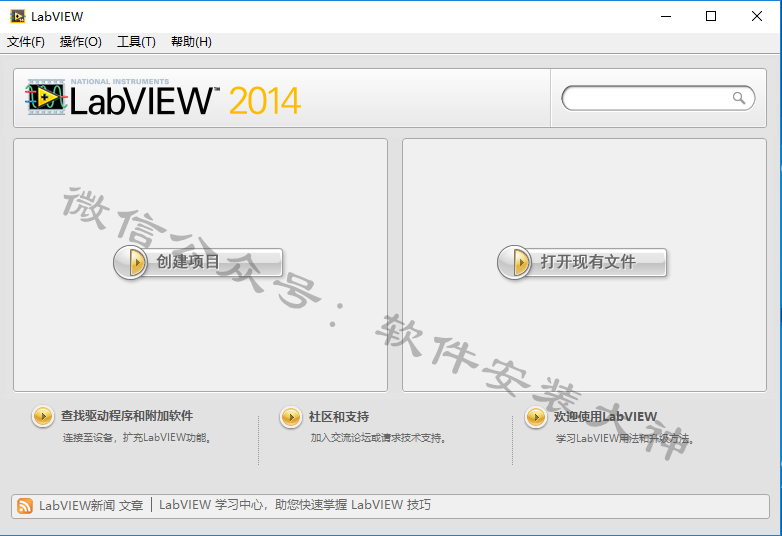Open the 欢迎使用LabVIEW link
782x536 pixels.
[x=605, y=417]
